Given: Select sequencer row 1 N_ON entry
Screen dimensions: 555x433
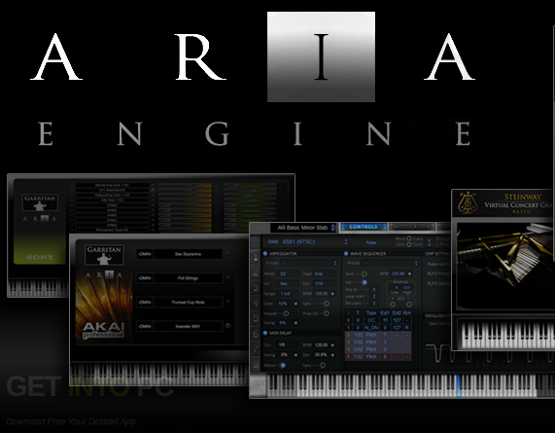Looking at the screenshot, I should click(378, 327).
